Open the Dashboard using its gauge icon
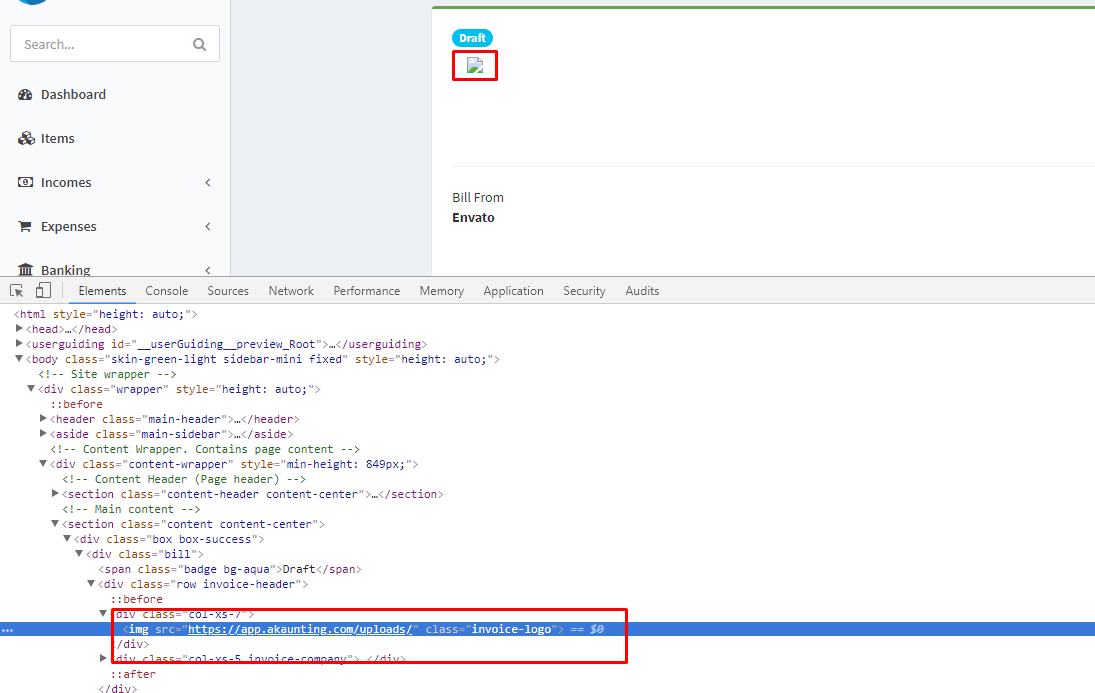Screen dimensions: 1095x693 tap(25, 94)
